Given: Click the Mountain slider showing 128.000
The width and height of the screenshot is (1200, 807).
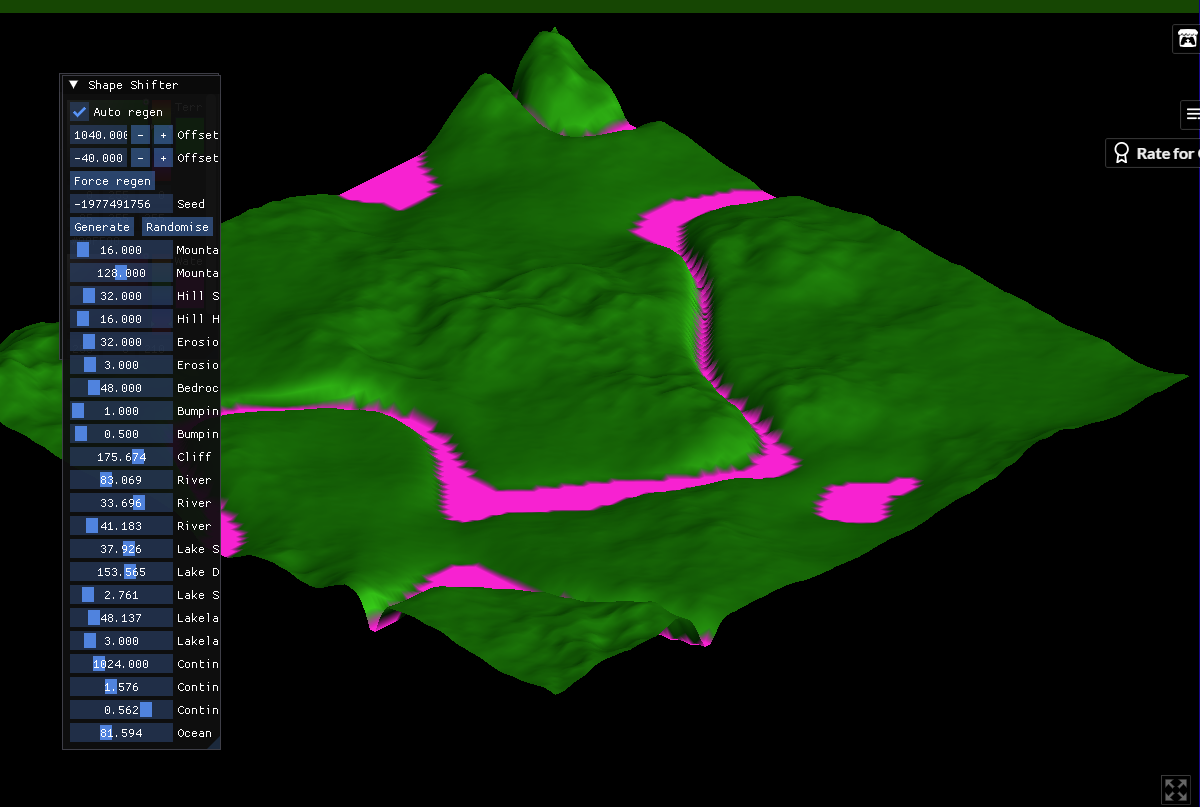Looking at the screenshot, I should pos(121,273).
